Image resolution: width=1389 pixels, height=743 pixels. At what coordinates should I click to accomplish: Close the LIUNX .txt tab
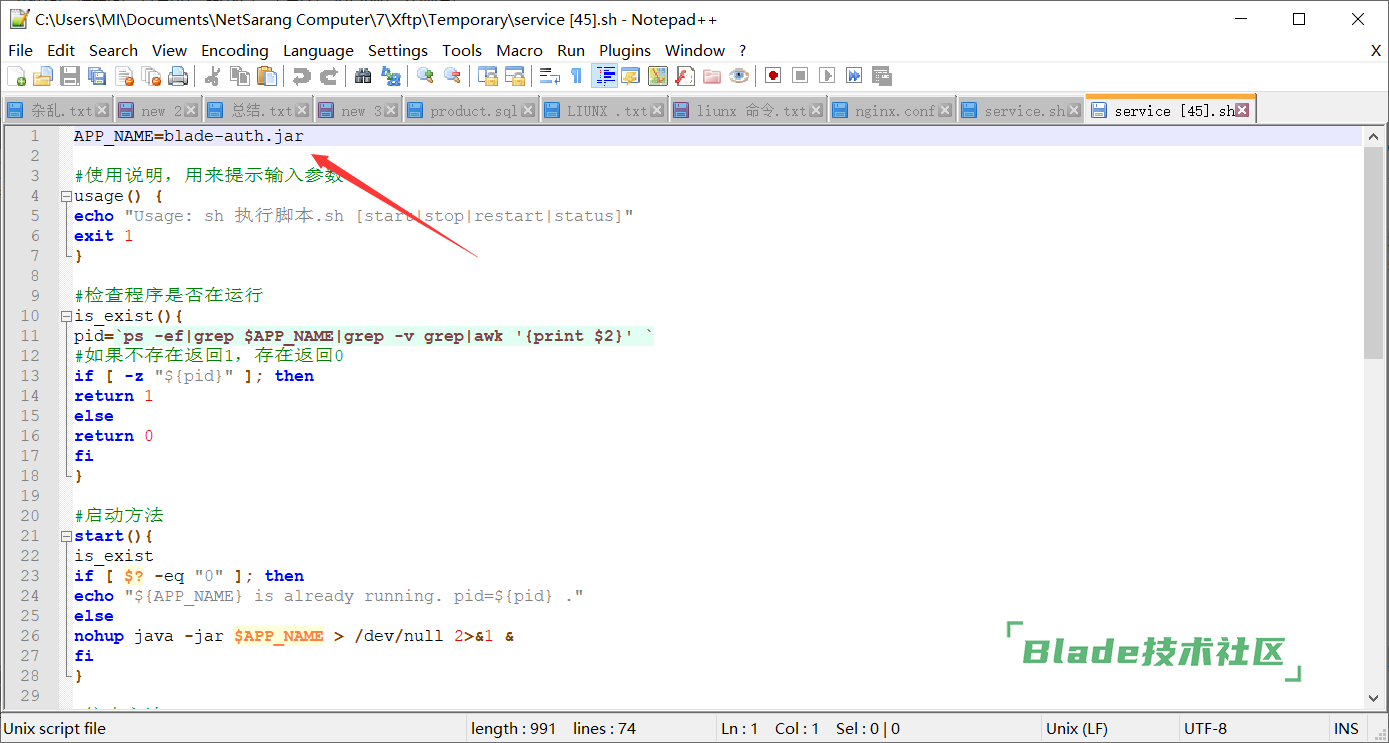659,111
